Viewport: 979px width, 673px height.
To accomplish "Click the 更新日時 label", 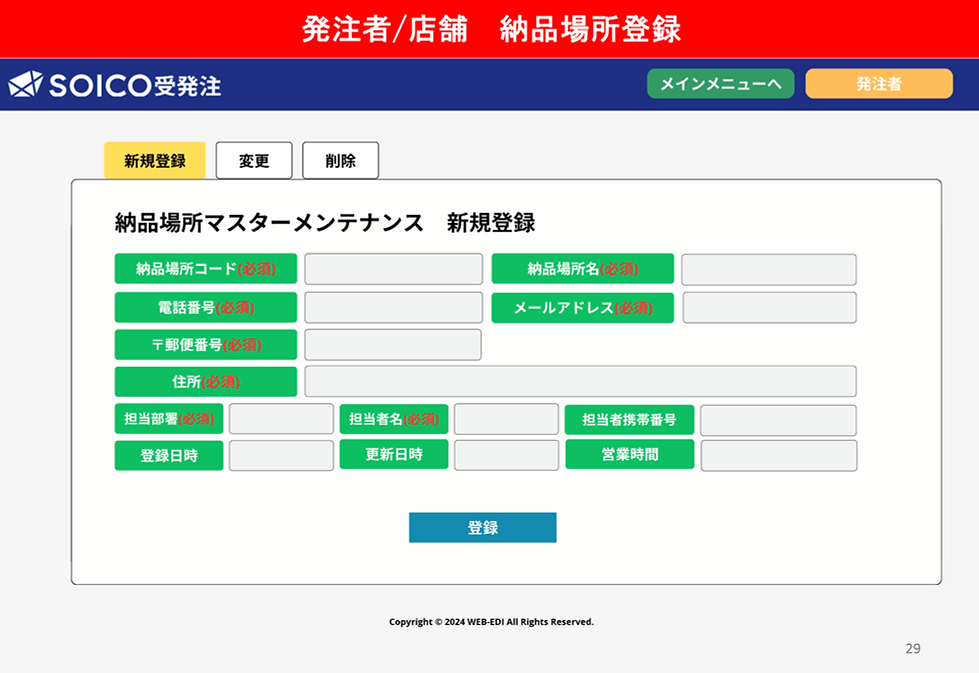I will (x=393, y=455).
